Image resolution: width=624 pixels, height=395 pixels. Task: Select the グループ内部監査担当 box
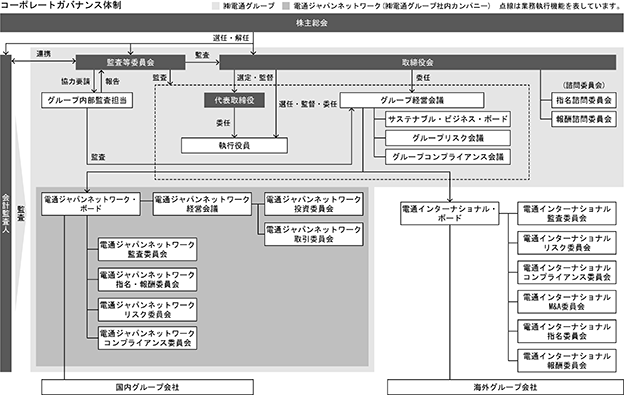pos(87,100)
